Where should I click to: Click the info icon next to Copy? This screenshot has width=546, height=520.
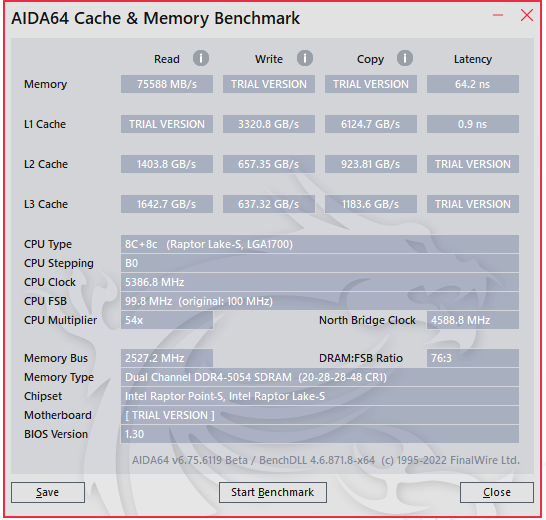(405, 58)
